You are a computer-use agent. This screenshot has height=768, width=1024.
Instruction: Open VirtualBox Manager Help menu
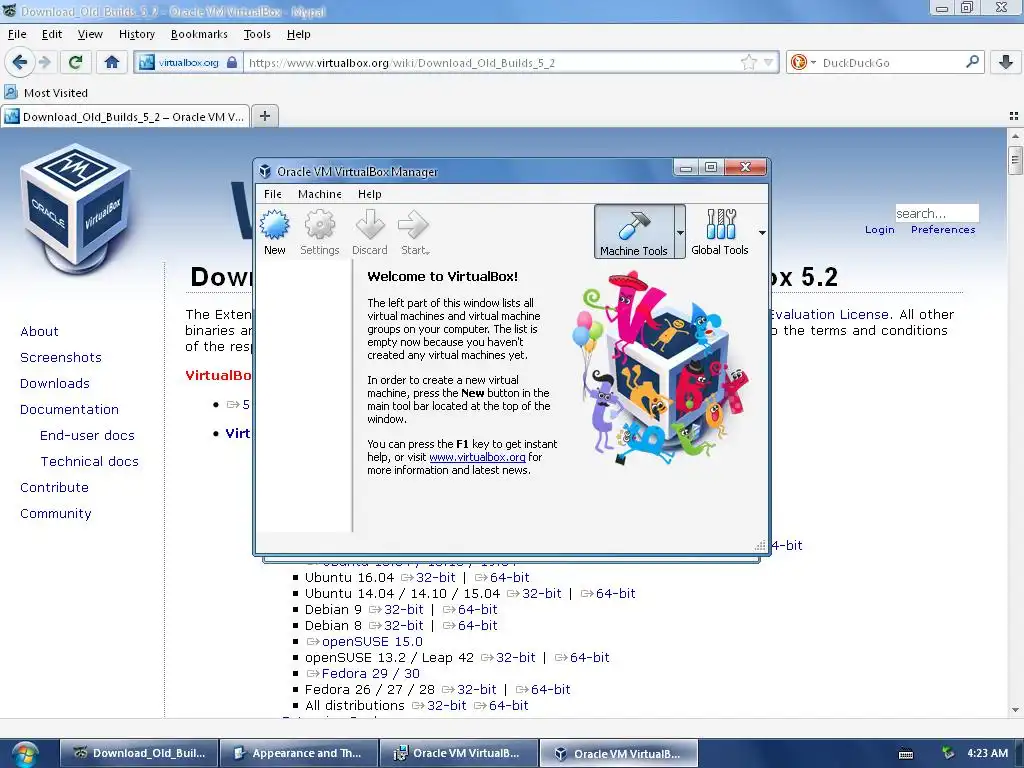coord(370,194)
